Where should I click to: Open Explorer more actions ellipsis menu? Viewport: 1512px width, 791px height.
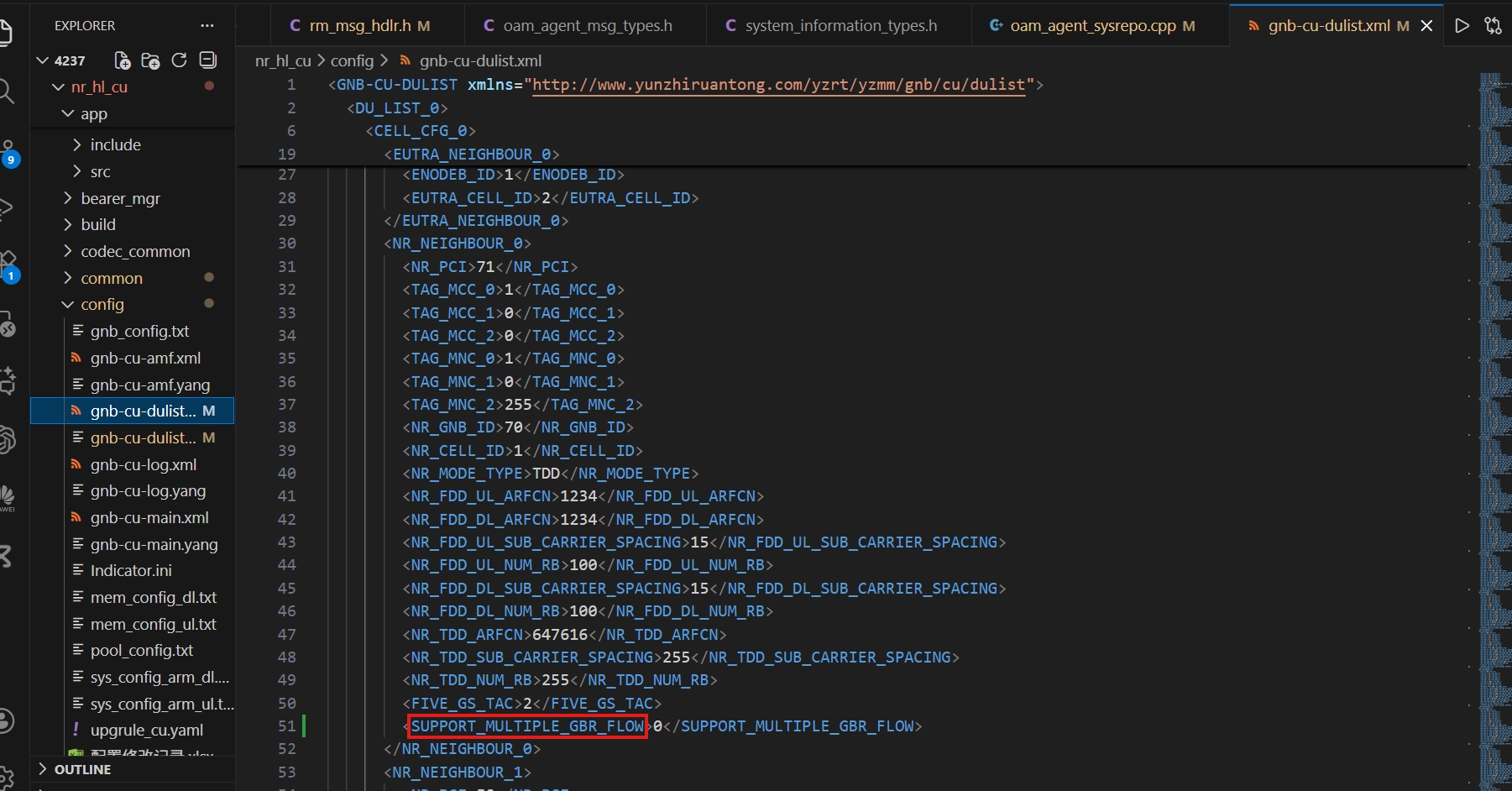tap(207, 26)
